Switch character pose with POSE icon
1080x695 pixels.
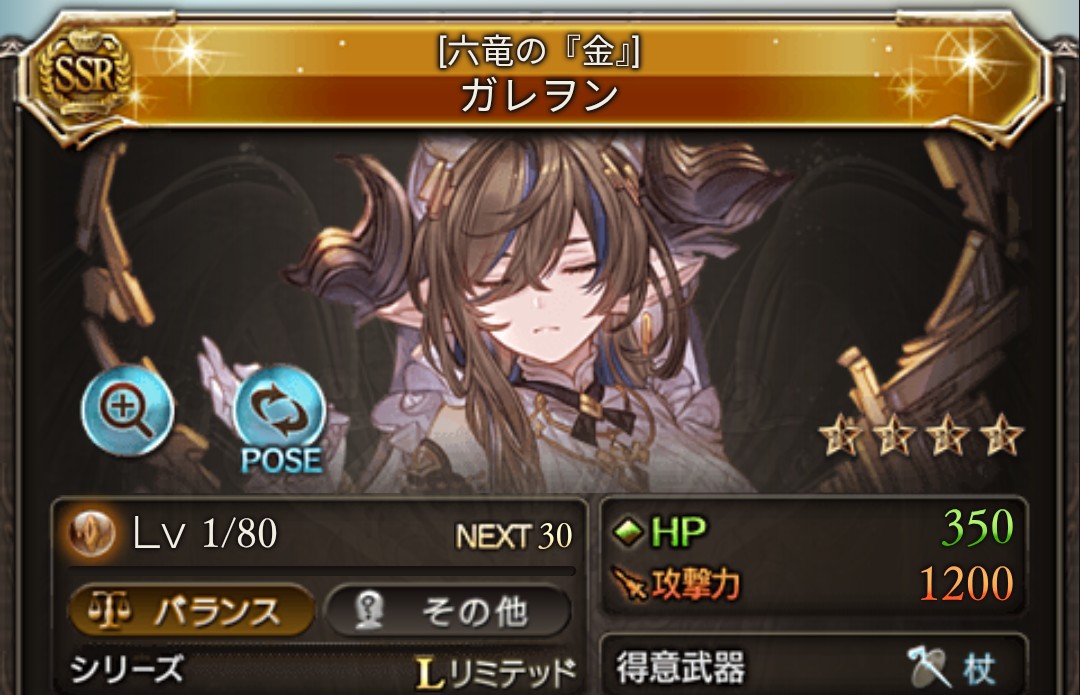click(280, 420)
